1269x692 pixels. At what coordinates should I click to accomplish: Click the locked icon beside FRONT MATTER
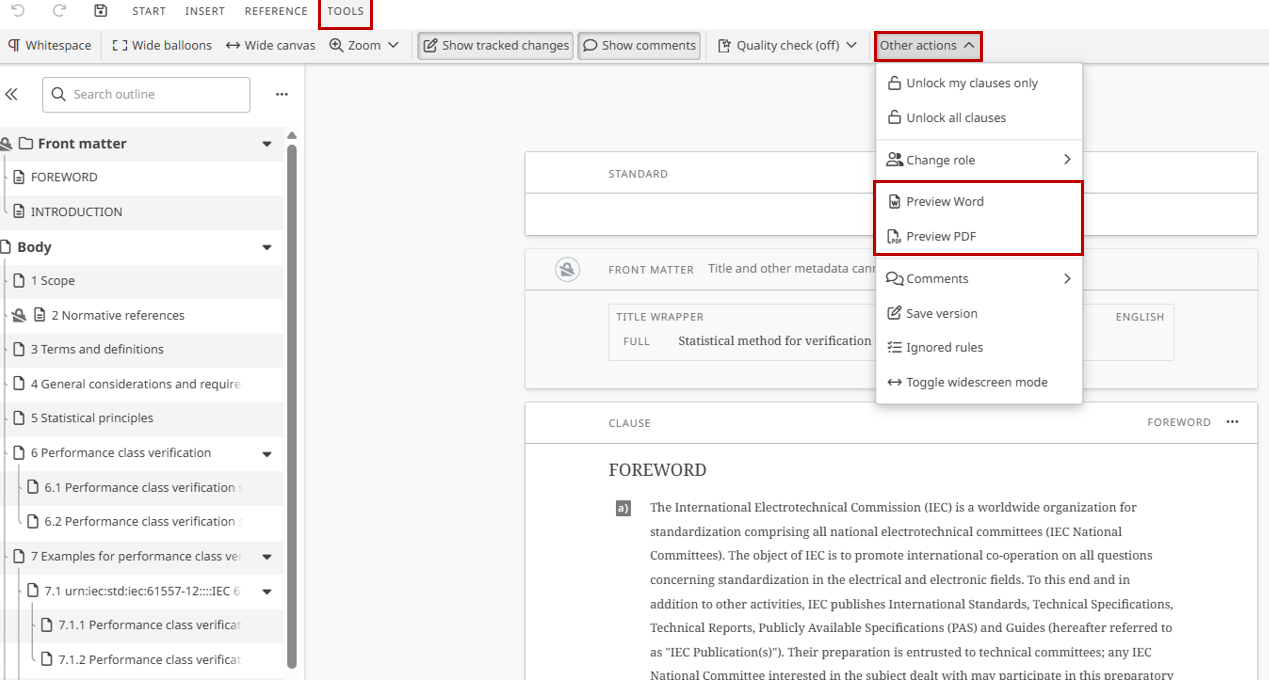click(568, 269)
